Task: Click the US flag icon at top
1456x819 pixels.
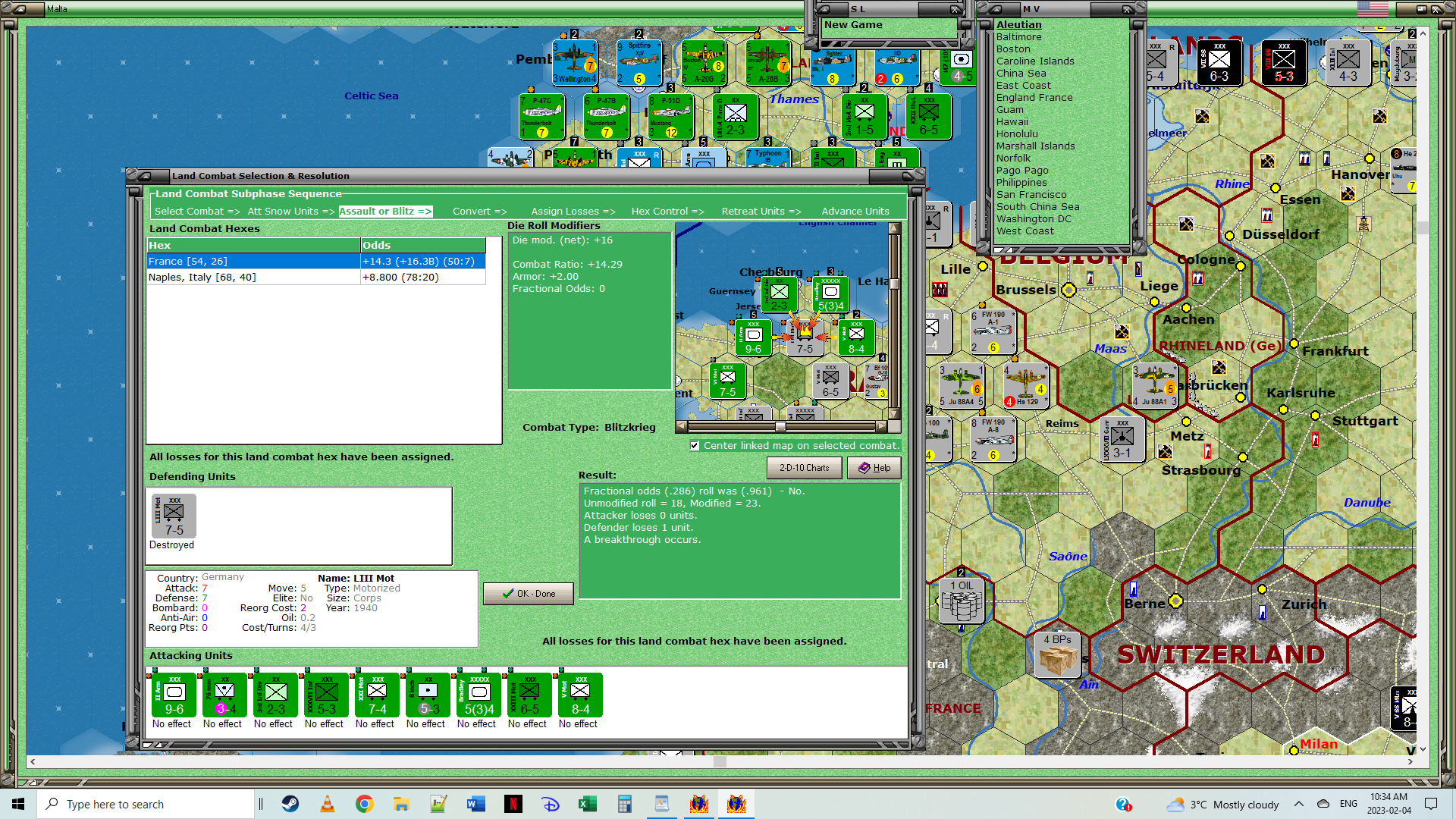Action: pos(1373,9)
